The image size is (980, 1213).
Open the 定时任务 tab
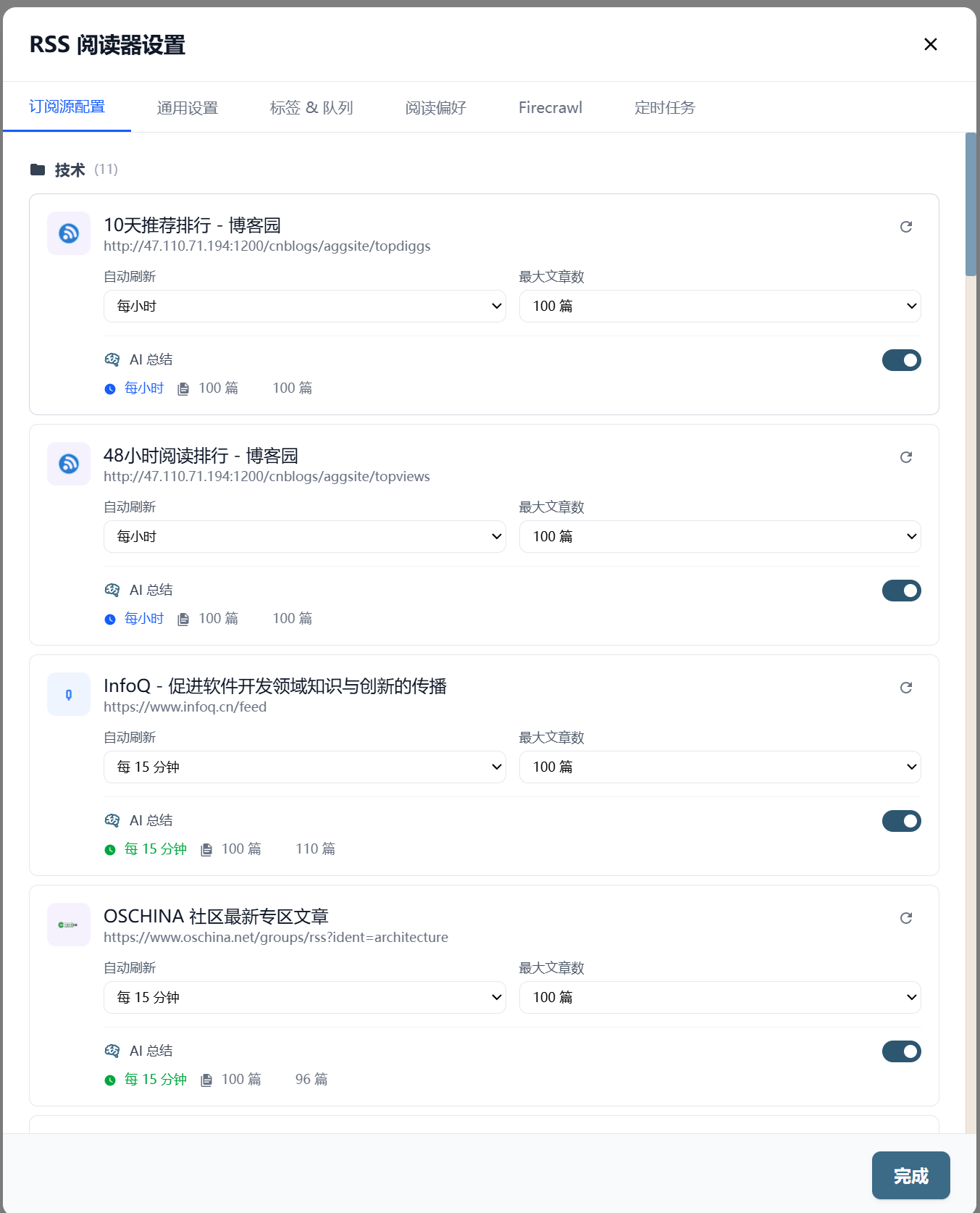point(665,108)
